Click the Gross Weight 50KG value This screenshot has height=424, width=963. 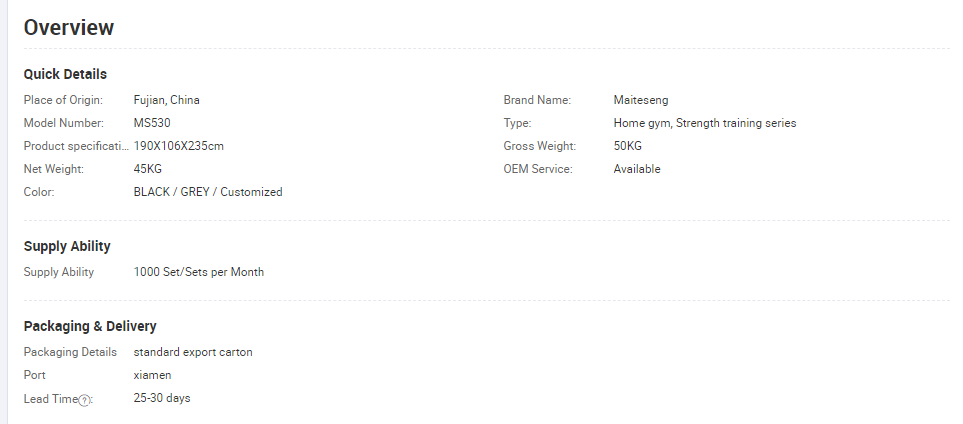pyautogui.click(x=627, y=146)
